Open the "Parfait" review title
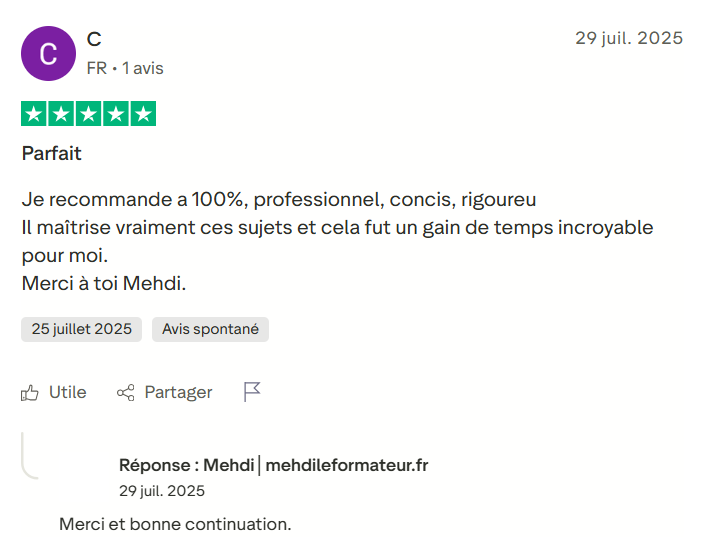701x538 pixels. point(52,154)
